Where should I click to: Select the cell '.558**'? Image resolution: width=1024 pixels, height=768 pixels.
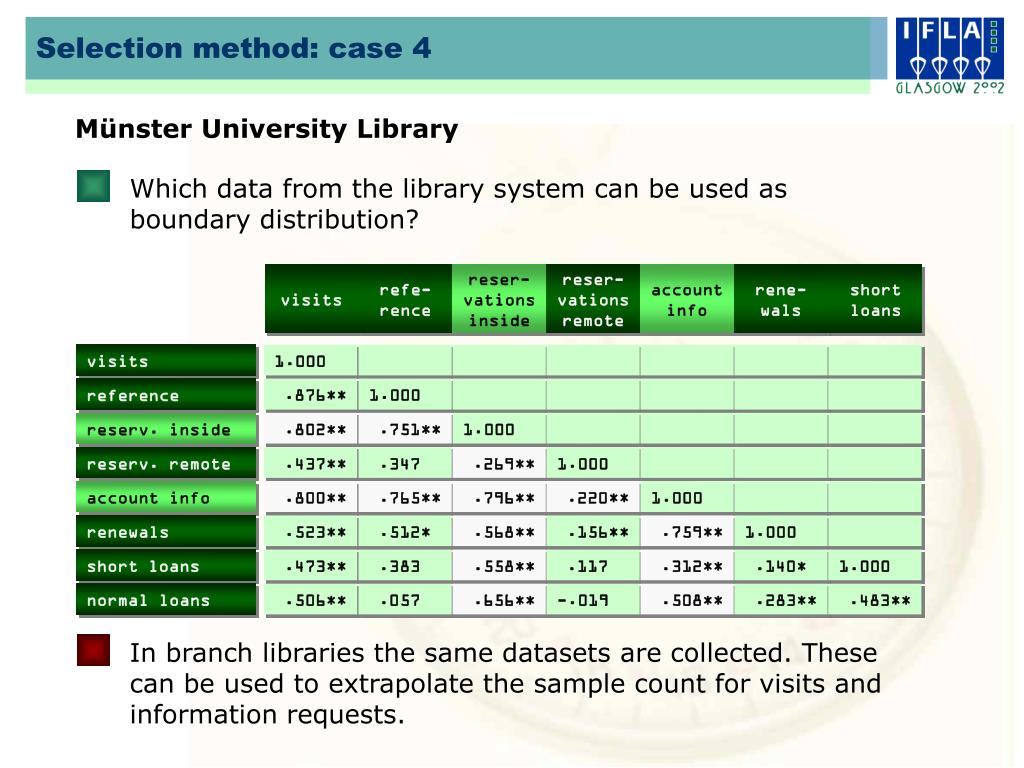pyautogui.click(x=499, y=566)
